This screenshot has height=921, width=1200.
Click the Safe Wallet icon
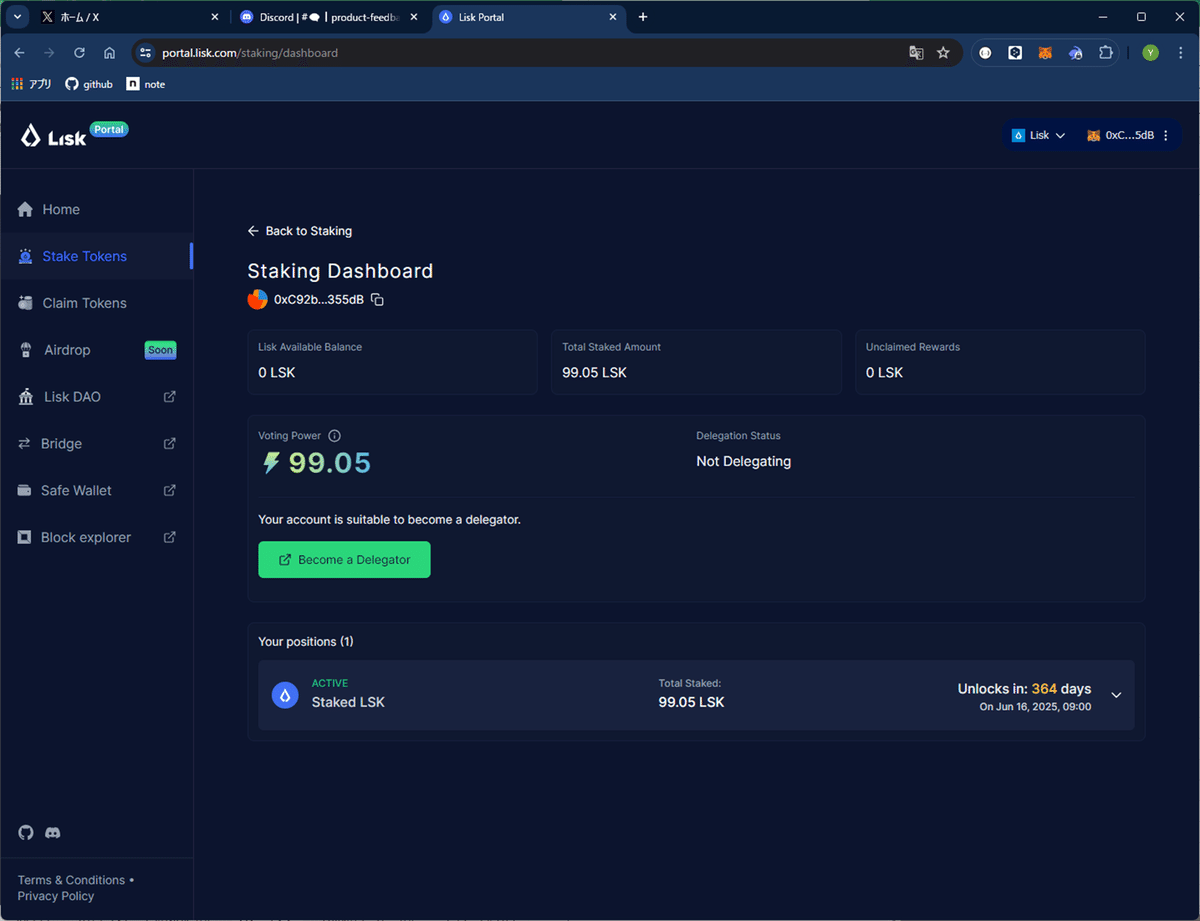[x=24, y=490]
